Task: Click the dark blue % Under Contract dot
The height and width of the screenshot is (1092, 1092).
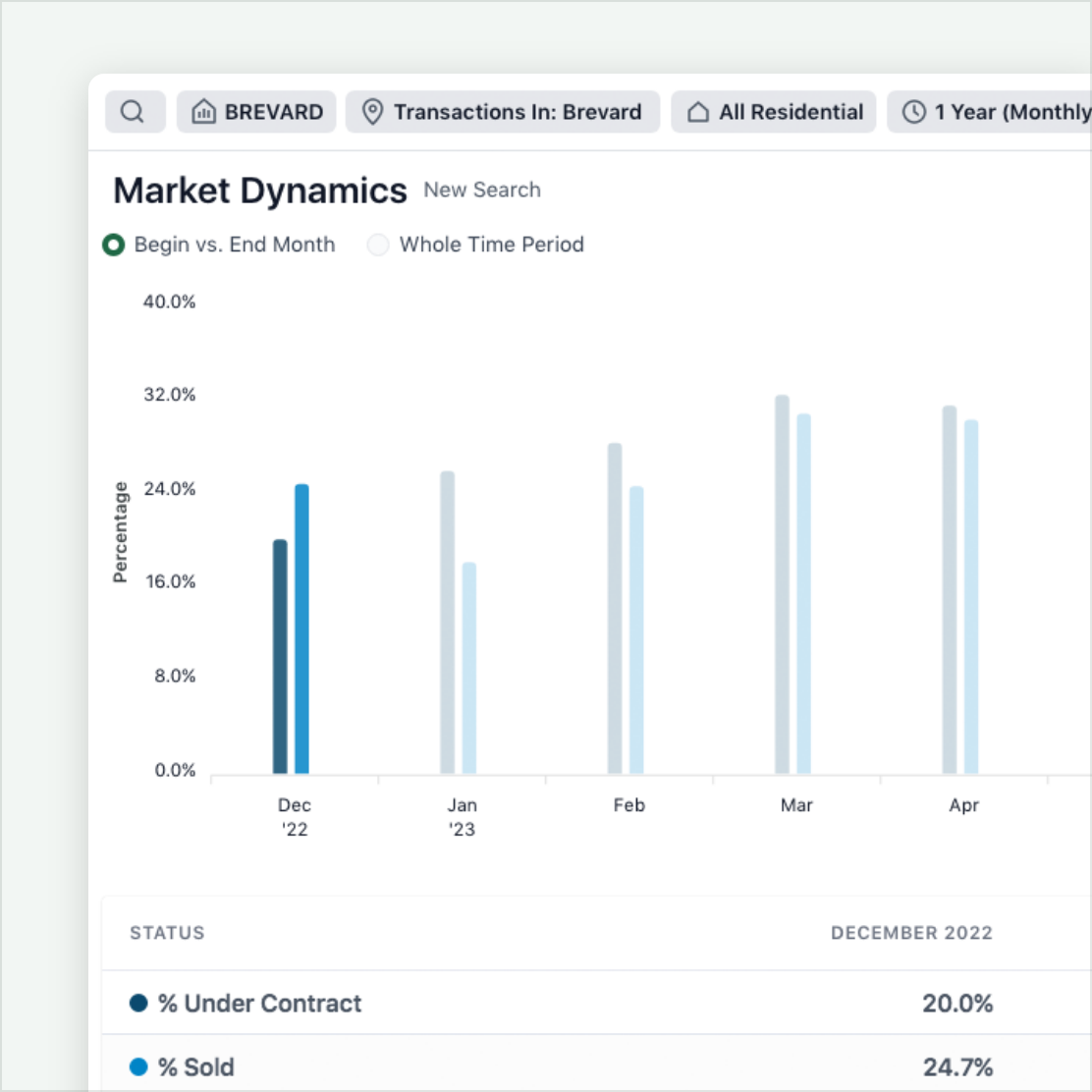Action: [138, 1004]
